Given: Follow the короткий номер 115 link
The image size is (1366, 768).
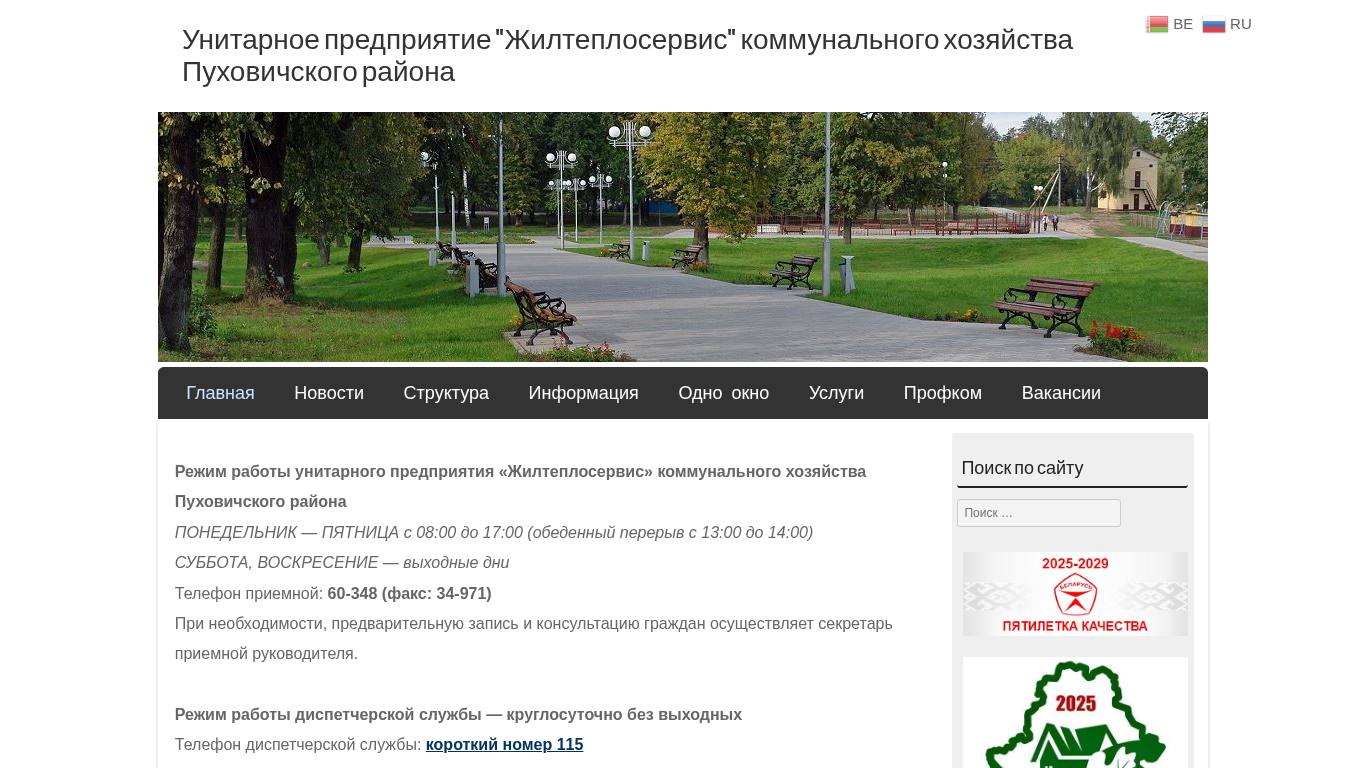Looking at the screenshot, I should (x=504, y=745).
